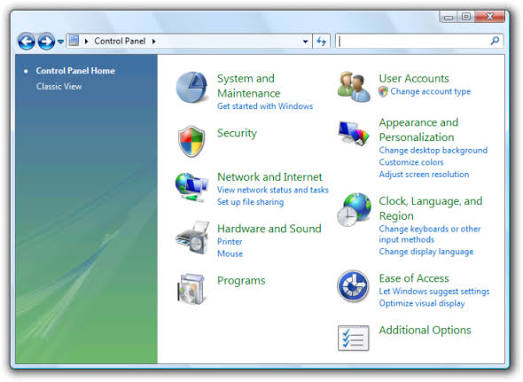Viewport: 523px width, 382px height.
Task: Click the Programs box icon
Action: (191, 289)
